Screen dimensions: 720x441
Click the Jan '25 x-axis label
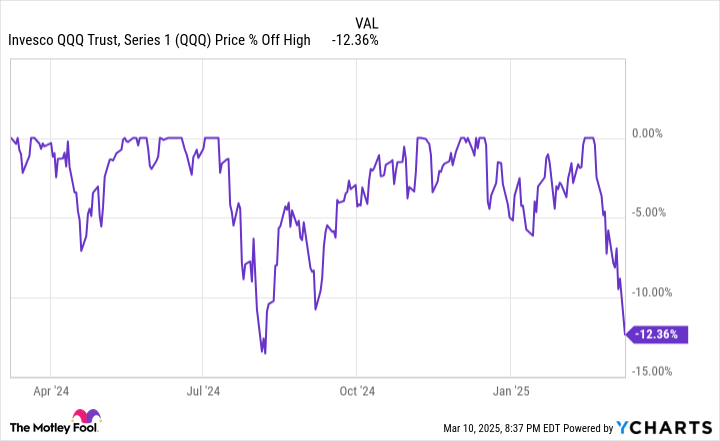(511, 392)
